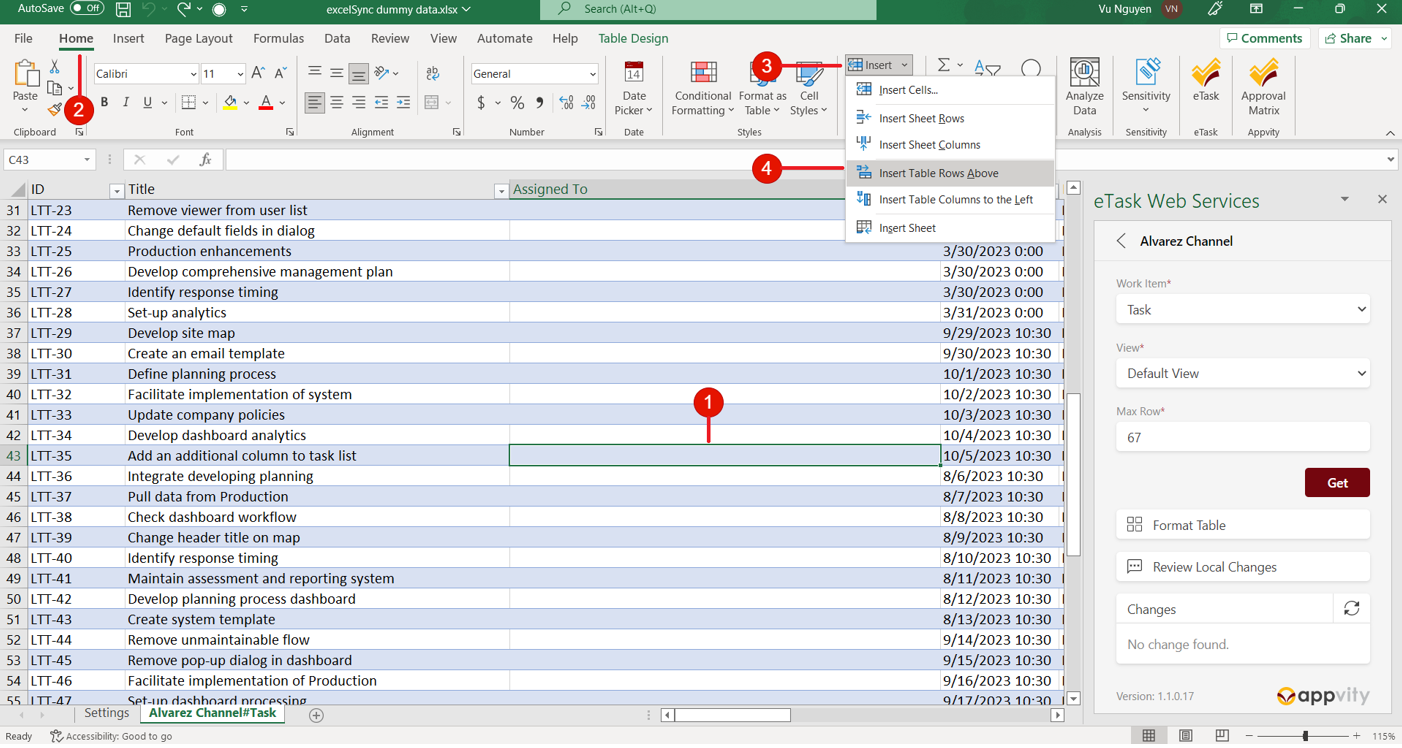Open the Work Item dropdown
Screen dimensions: 1402x748
click(x=1243, y=310)
